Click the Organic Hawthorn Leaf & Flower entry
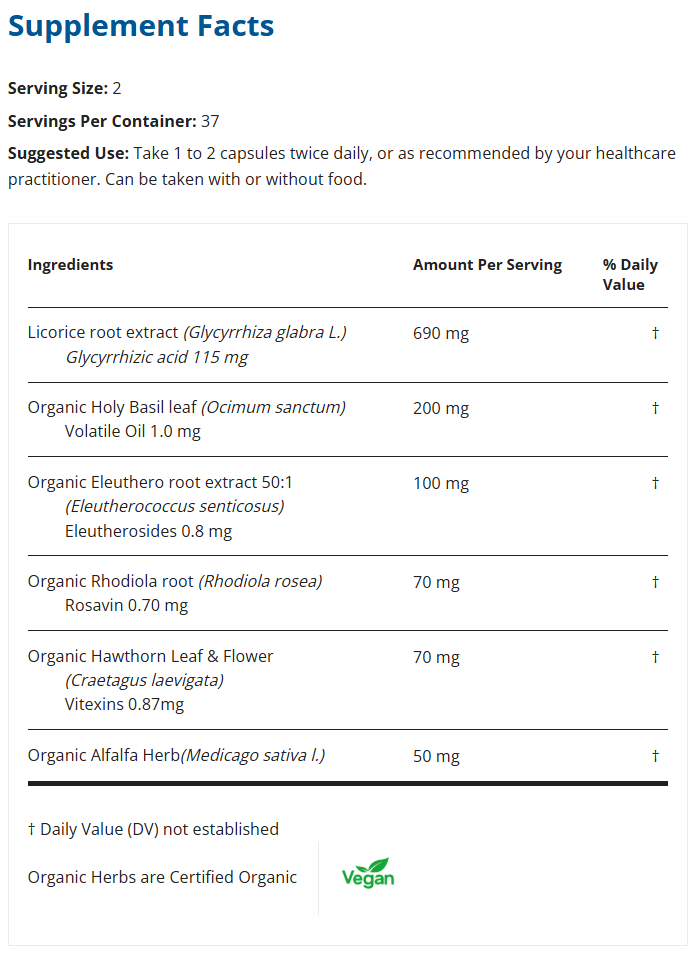 150,656
